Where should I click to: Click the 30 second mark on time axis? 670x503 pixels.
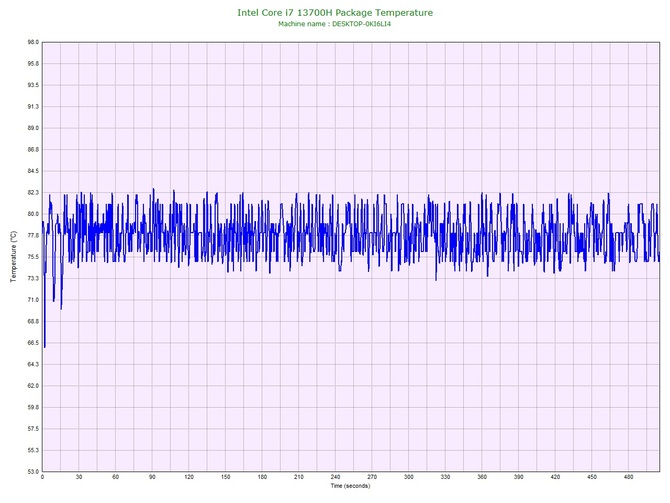coord(79,477)
